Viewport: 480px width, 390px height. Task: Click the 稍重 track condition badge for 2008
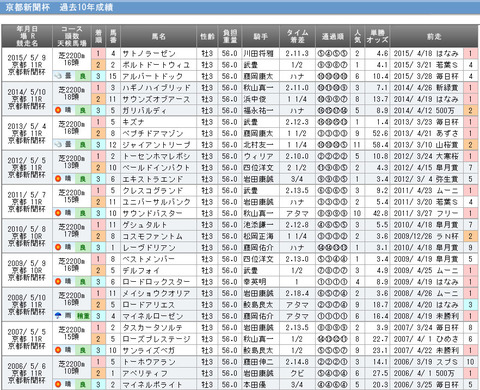83,316
